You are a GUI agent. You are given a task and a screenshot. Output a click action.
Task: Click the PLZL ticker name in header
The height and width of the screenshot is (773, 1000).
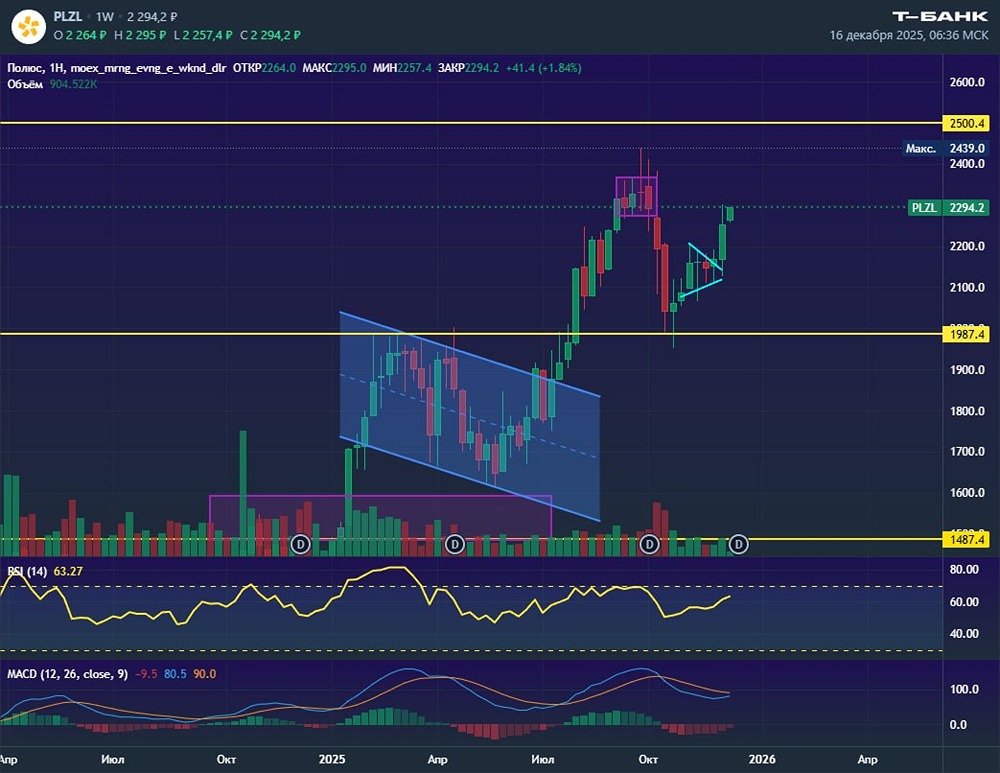tap(68, 17)
